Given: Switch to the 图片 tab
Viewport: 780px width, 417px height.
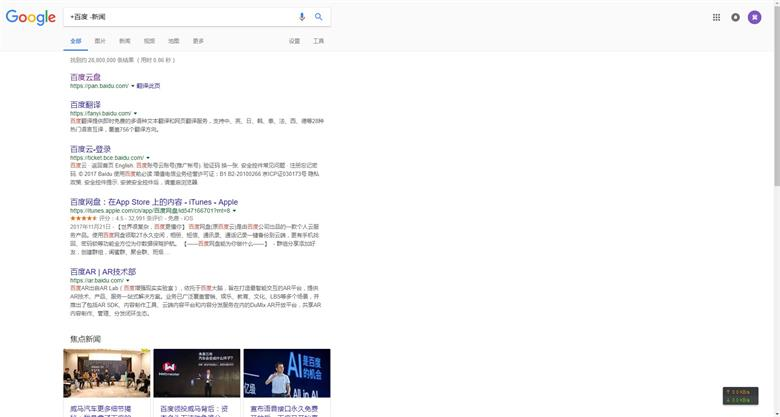Looking at the screenshot, I should (100, 41).
